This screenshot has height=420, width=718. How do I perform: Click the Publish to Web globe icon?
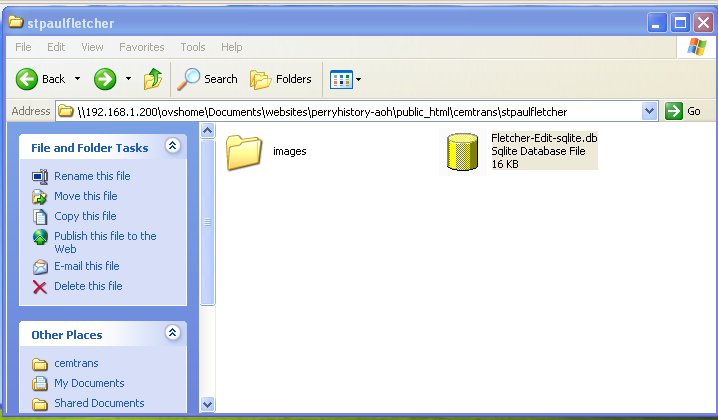pyautogui.click(x=40, y=237)
